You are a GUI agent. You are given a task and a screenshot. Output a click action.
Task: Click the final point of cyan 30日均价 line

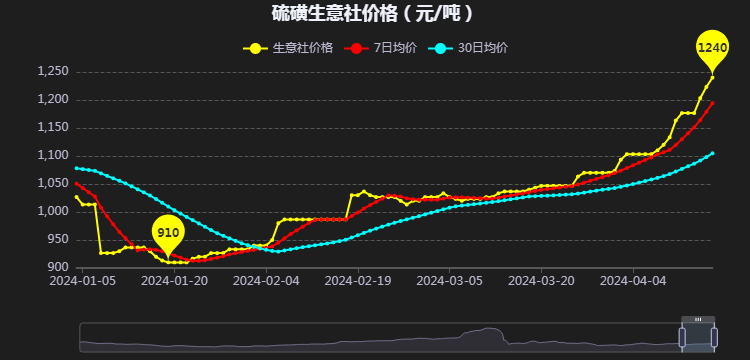[x=713, y=153]
